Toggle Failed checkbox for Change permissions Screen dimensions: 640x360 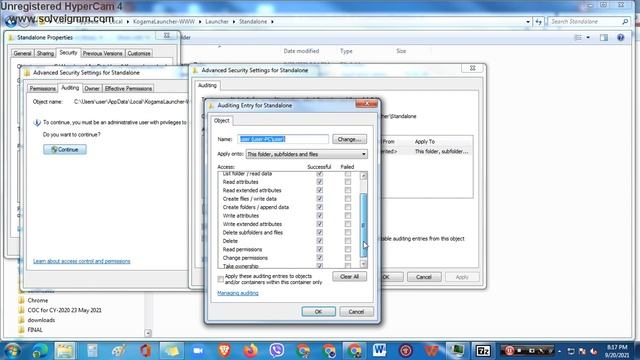[348, 258]
